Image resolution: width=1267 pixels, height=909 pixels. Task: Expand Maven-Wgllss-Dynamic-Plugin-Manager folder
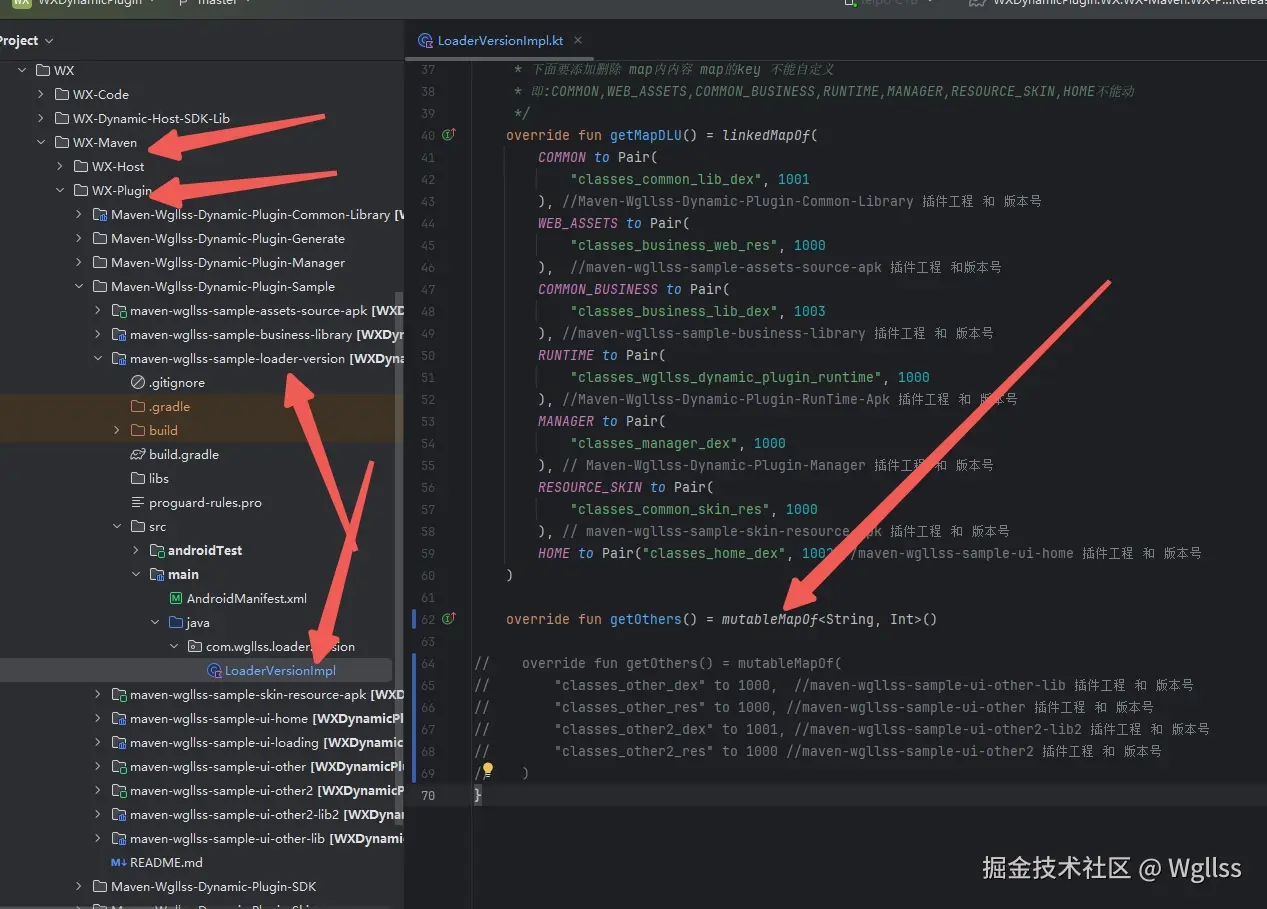coord(79,263)
